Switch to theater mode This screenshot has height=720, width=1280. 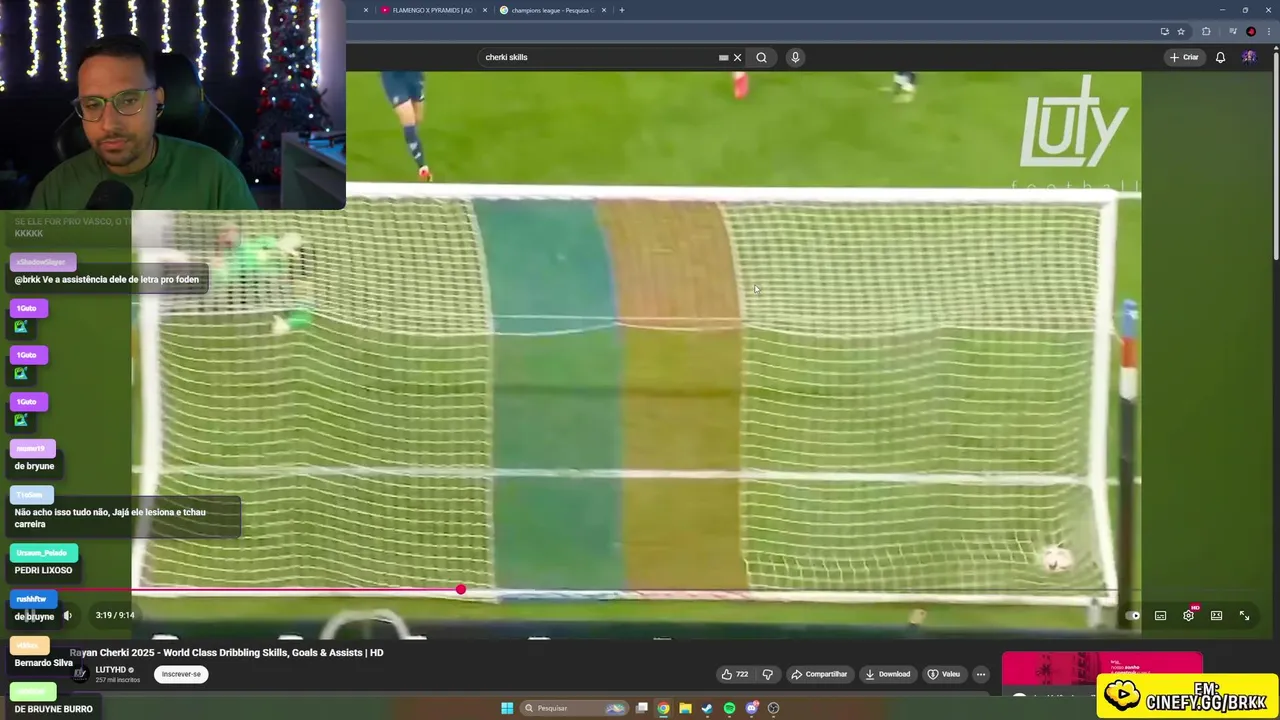(1216, 615)
